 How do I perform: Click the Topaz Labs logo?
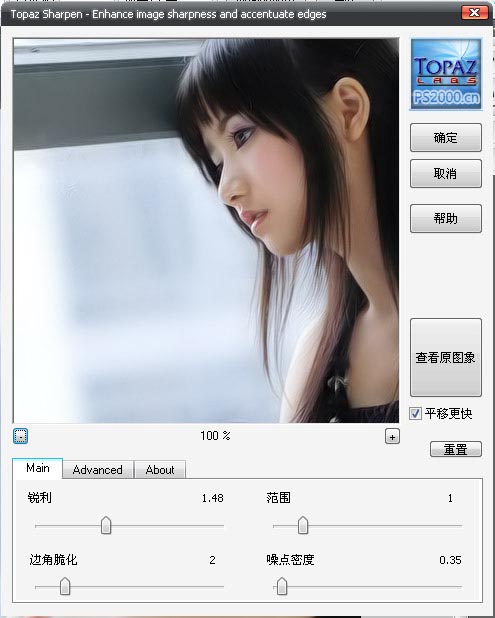446,74
